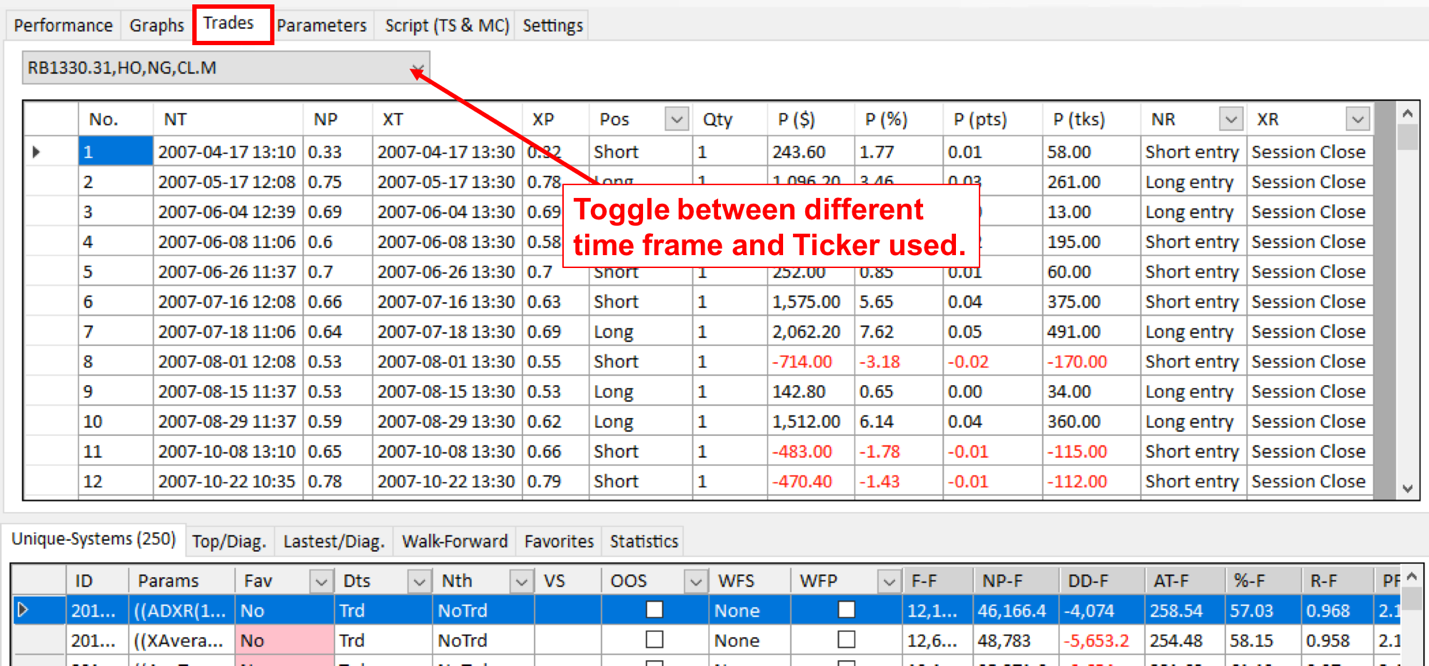The width and height of the screenshot is (1429, 666).
Task: Select the pink Fav cell in second row
Action: [x=284, y=640]
